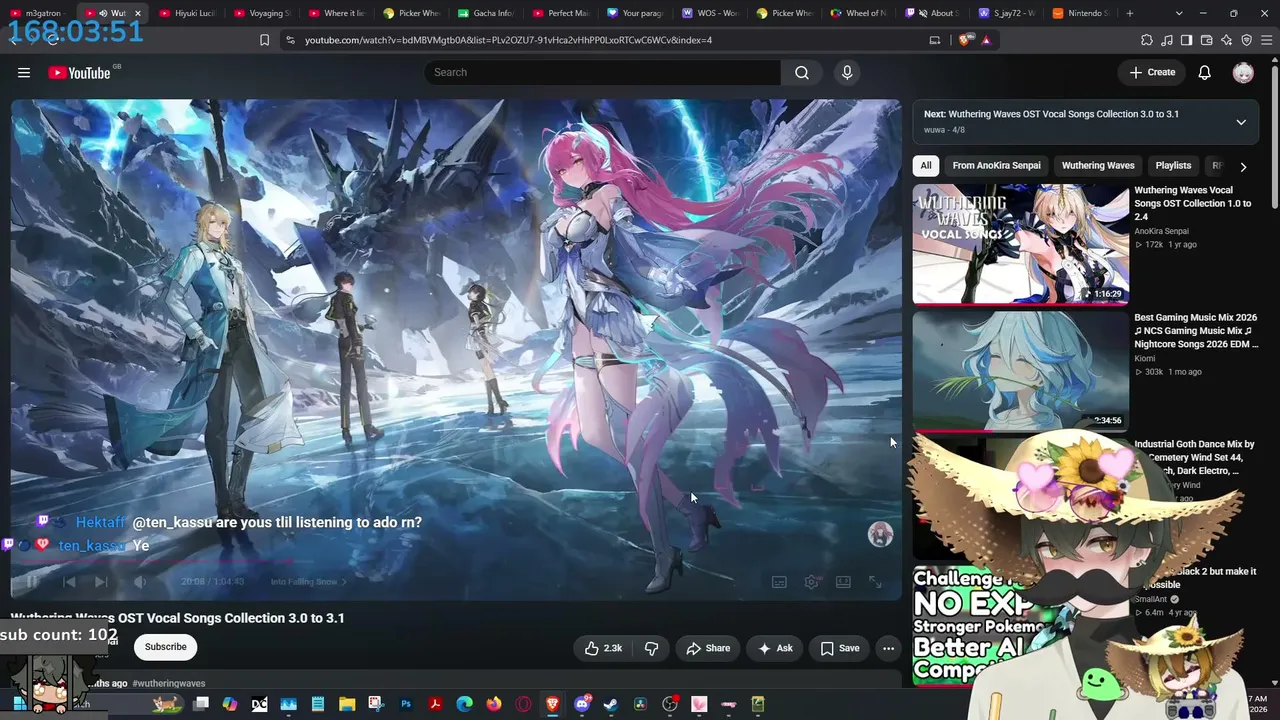
Task: Open Best Gaming Music Mix 2026 thumbnail
Action: pos(1020,370)
